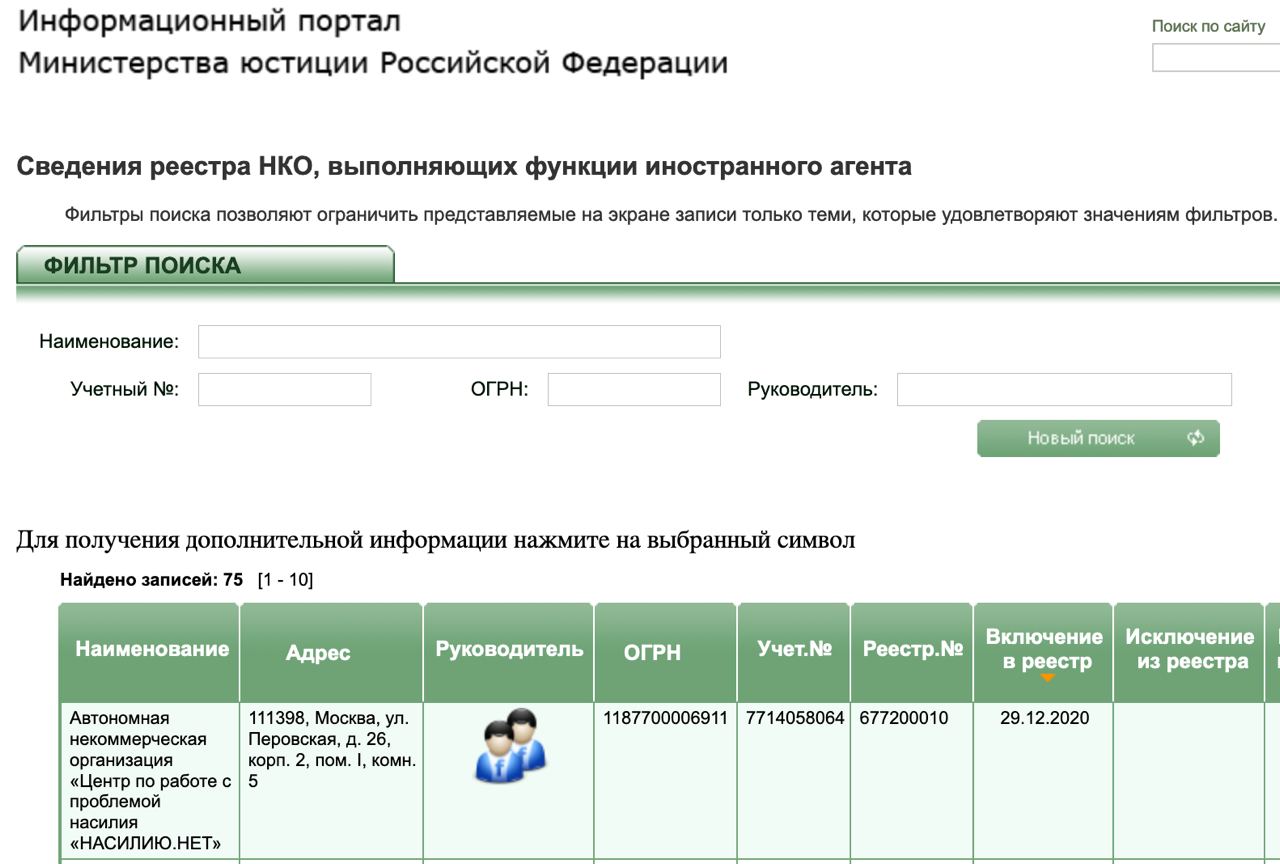
Task: Click the orange sort arrow under Включение в реестр
Action: click(1047, 679)
